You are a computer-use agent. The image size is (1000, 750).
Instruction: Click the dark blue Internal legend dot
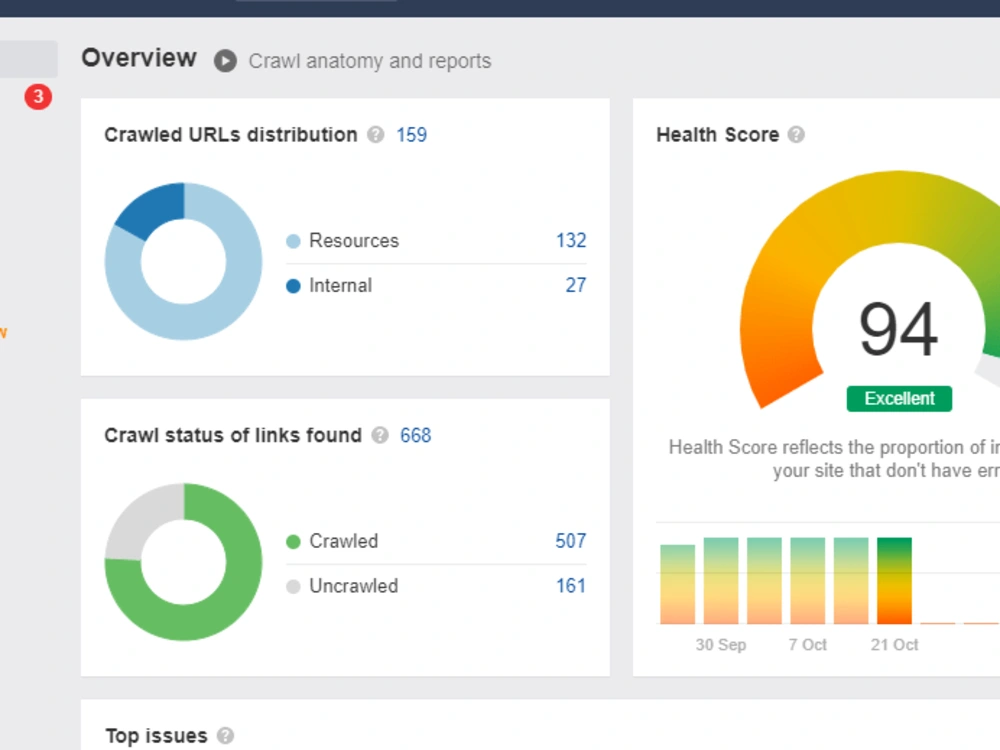point(293,286)
